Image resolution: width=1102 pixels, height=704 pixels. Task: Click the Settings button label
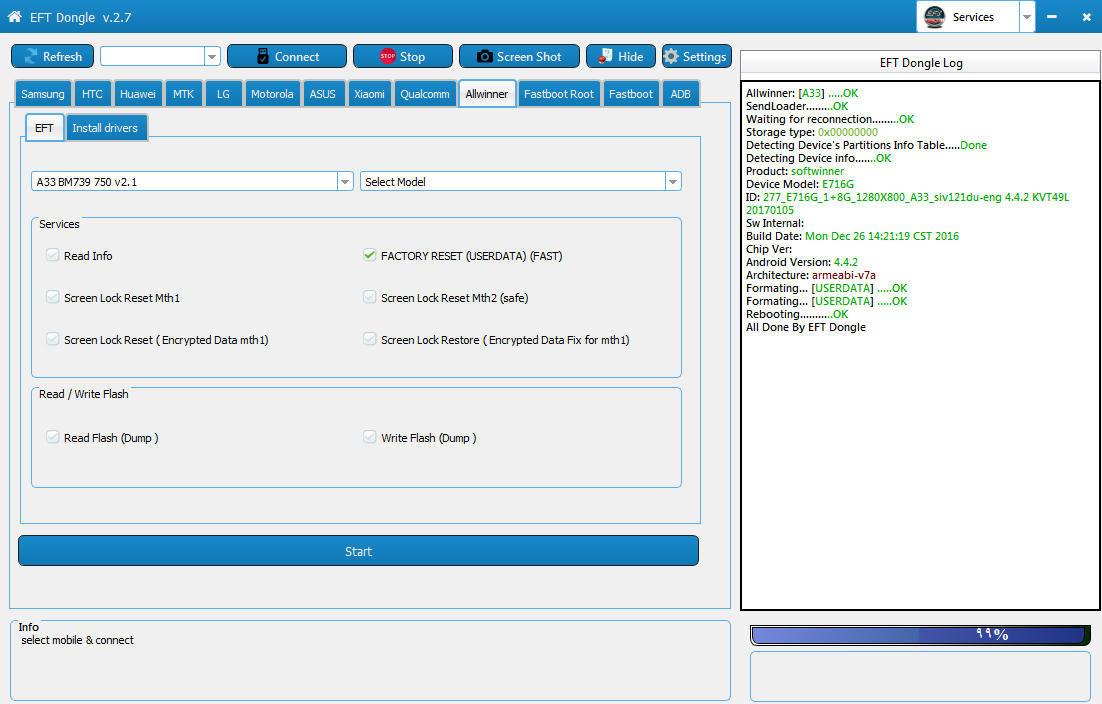[704, 57]
